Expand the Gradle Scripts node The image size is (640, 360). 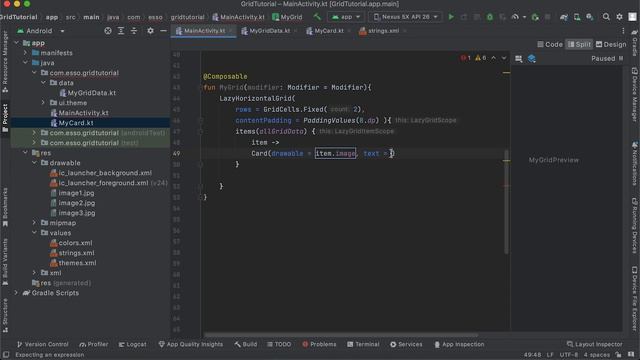pyautogui.click(x=17, y=293)
